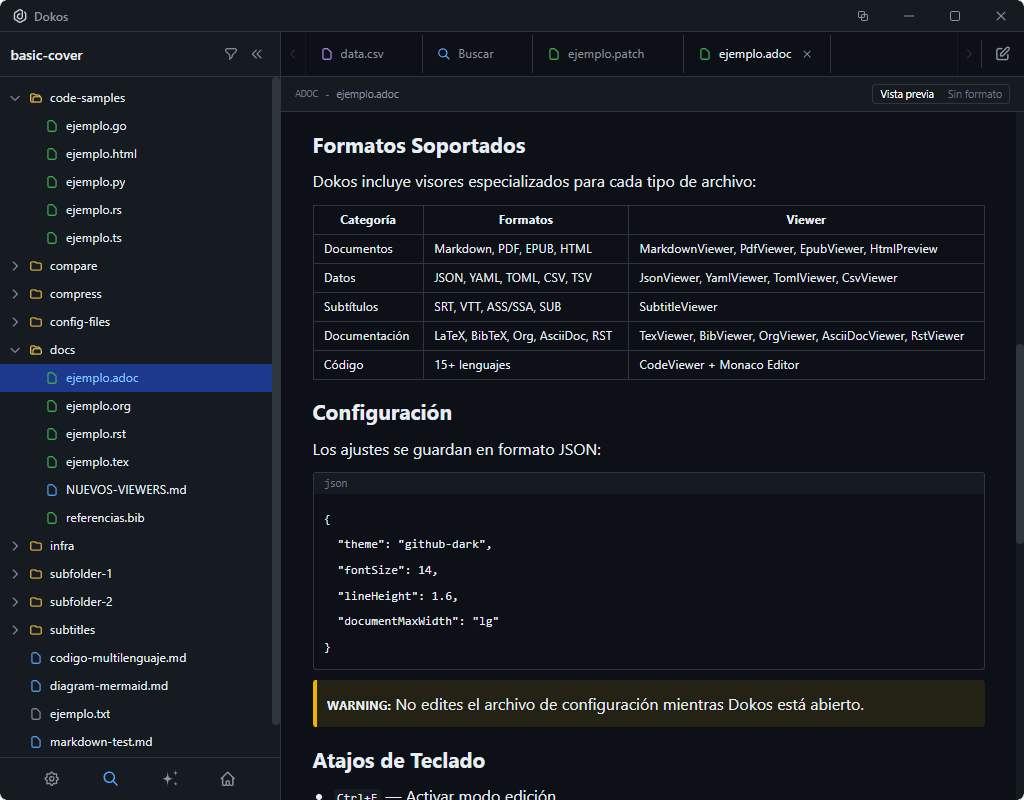The image size is (1024, 800).
Task: Open the filter icon next to basic-cover
Action: tap(231, 55)
